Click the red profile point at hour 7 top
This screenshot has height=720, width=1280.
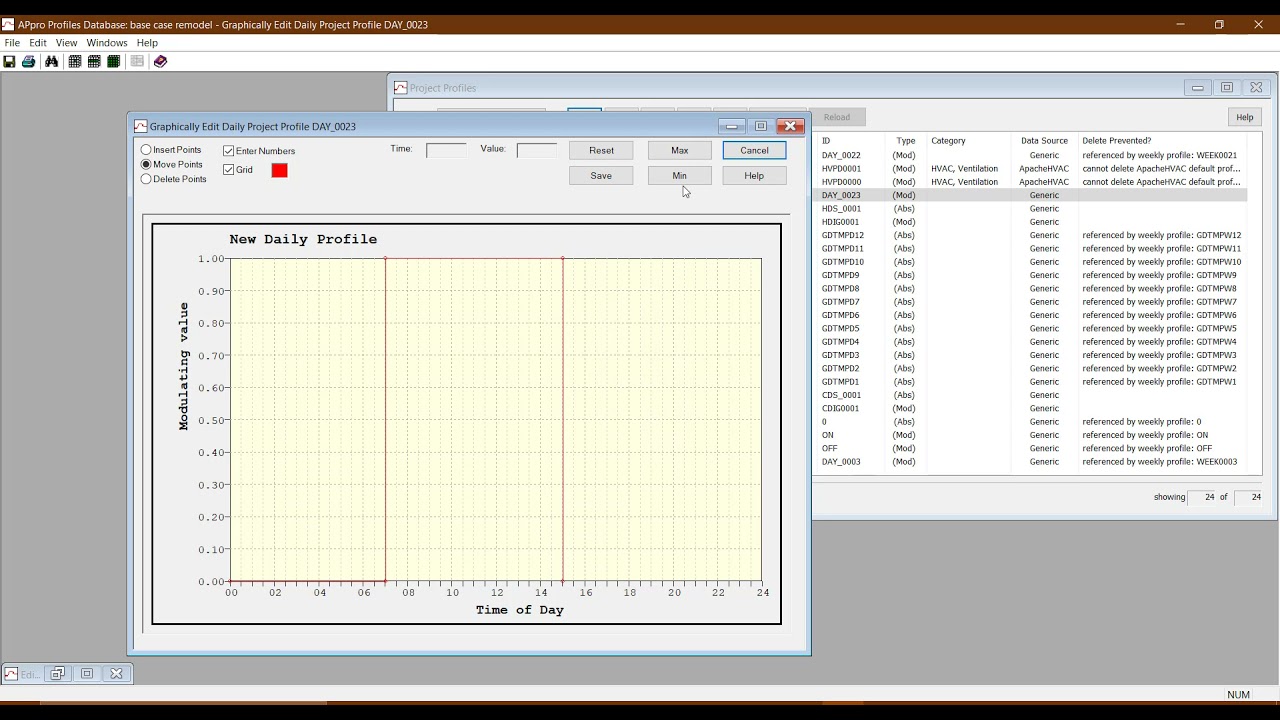pyautogui.click(x=386, y=259)
